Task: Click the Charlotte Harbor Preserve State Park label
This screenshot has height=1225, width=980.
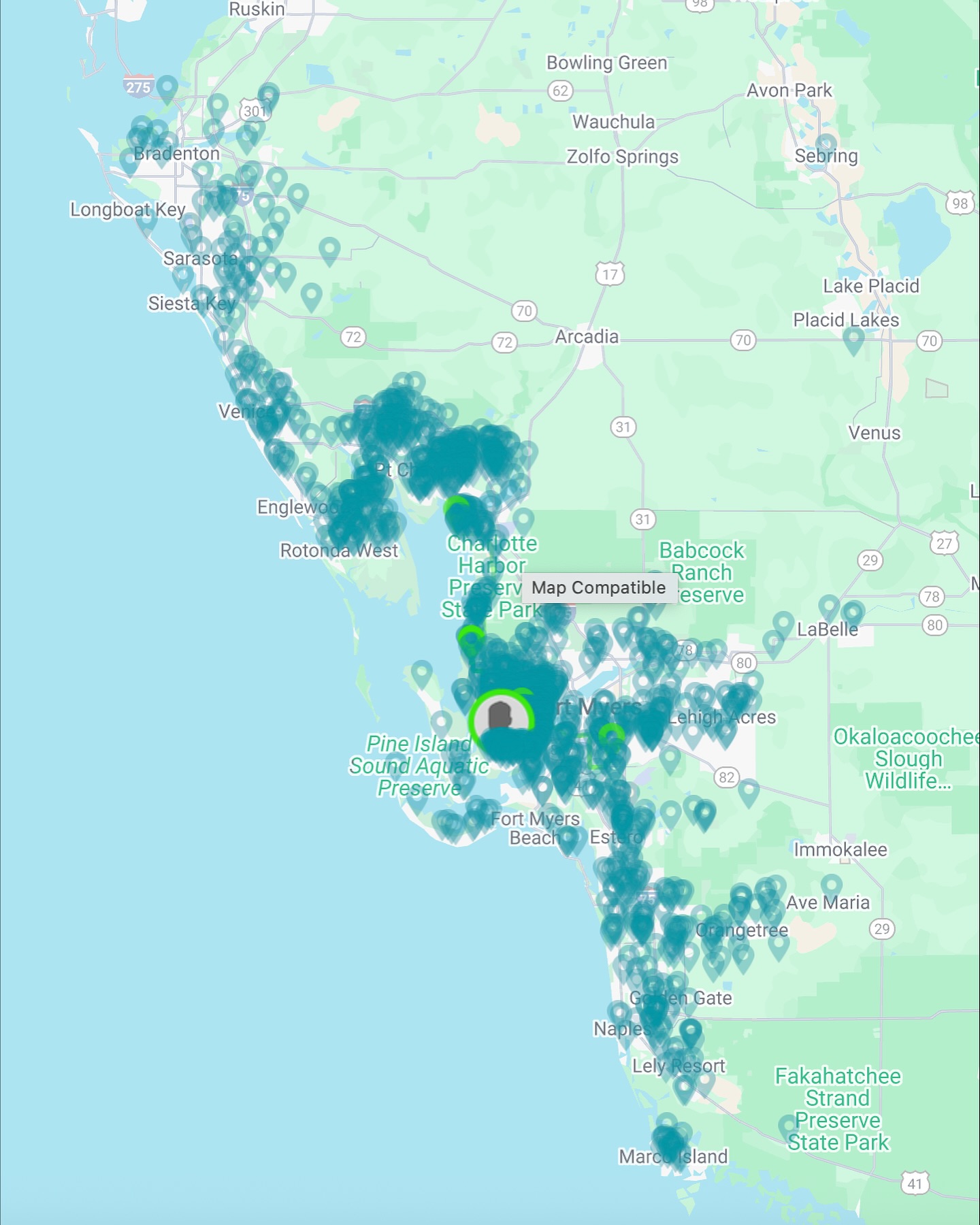Action: coord(491,576)
